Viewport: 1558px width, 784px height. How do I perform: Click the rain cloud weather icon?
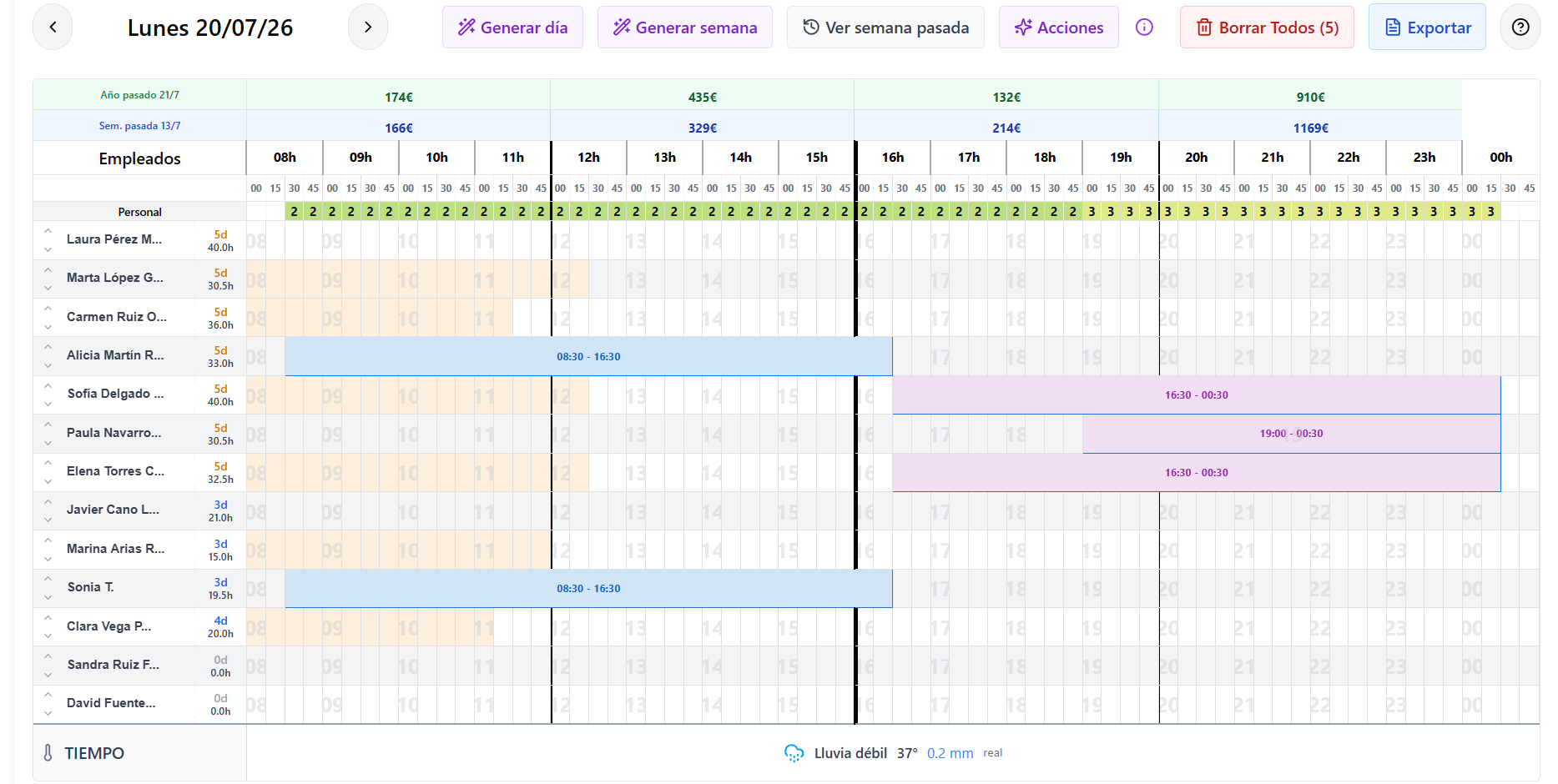point(794,753)
